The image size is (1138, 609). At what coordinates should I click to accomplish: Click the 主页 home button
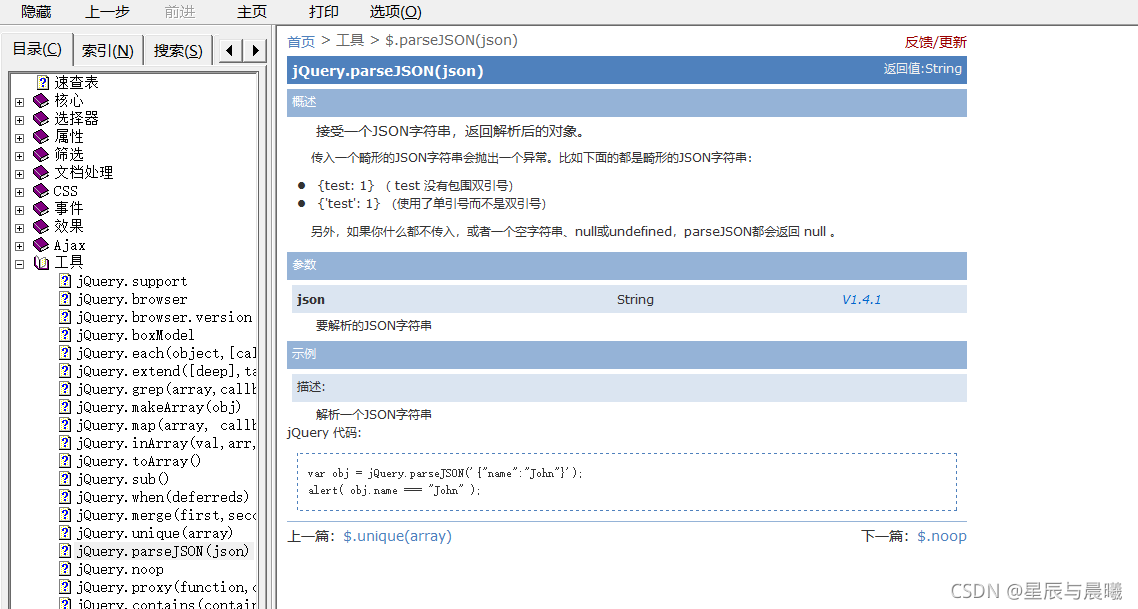coord(252,12)
